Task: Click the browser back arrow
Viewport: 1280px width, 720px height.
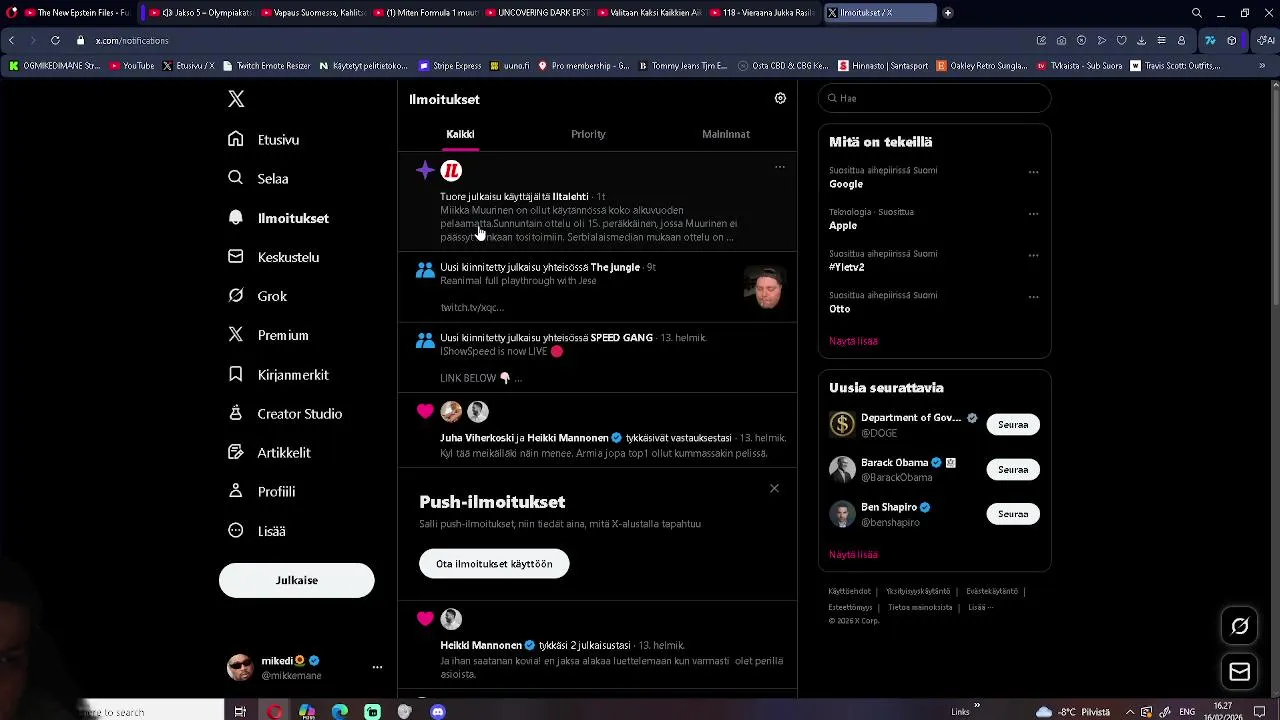Action: tap(11, 40)
